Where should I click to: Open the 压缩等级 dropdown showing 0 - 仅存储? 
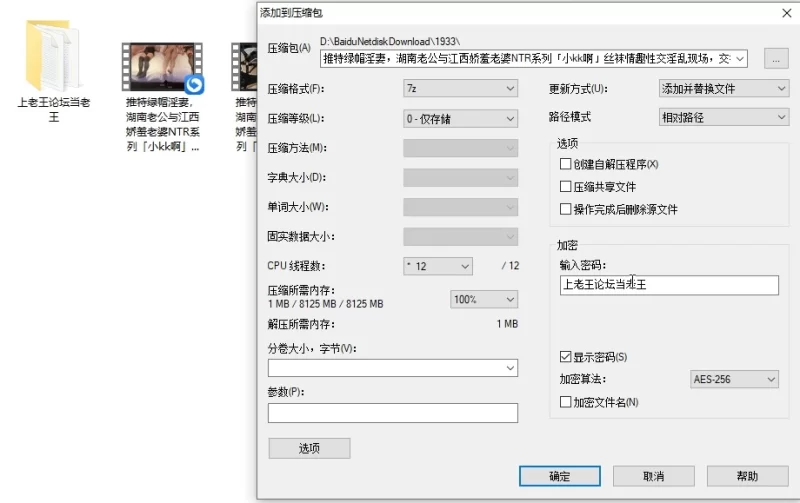point(460,119)
